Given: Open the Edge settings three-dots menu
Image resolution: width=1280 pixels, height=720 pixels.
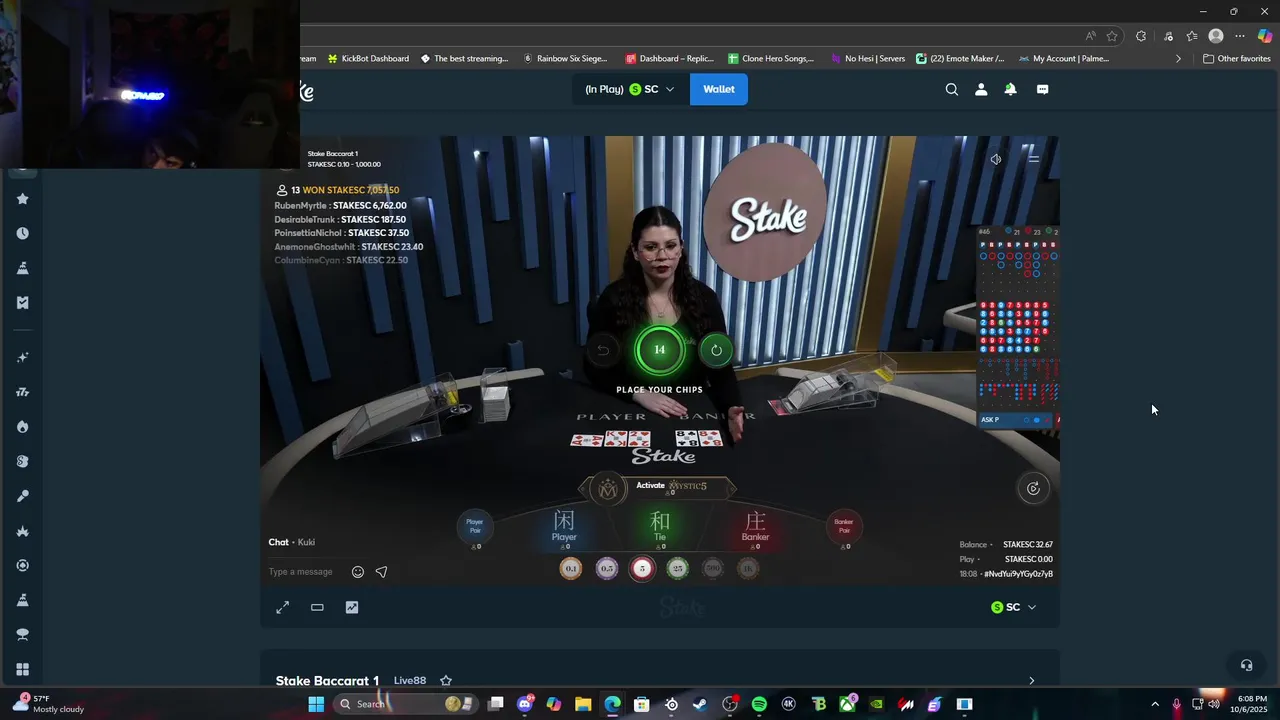Looking at the screenshot, I should coord(1240,36).
